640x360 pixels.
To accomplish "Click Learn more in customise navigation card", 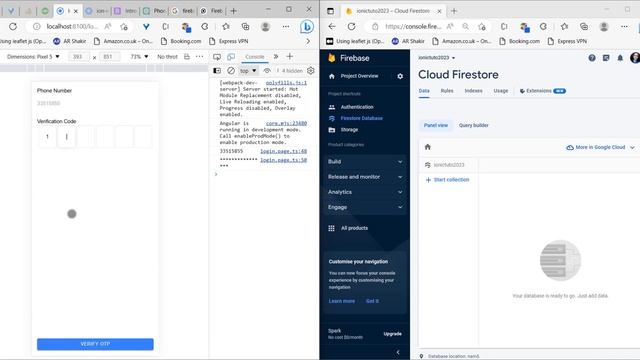I will click(x=342, y=301).
